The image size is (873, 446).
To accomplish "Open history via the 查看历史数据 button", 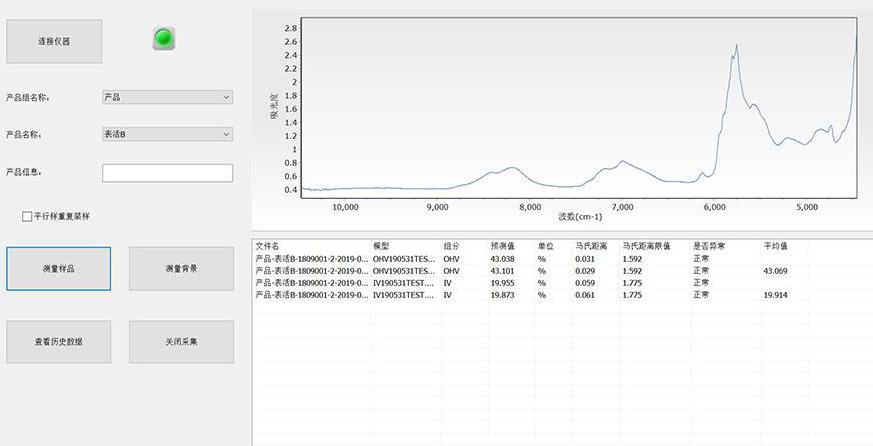I will (58, 342).
